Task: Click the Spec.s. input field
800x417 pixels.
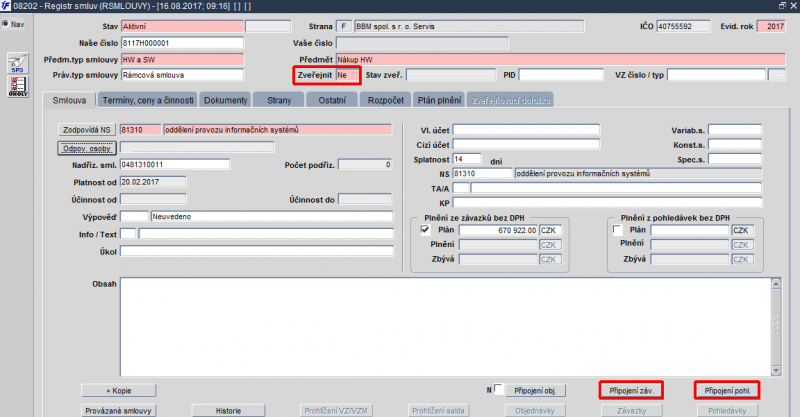Action: tap(735, 159)
